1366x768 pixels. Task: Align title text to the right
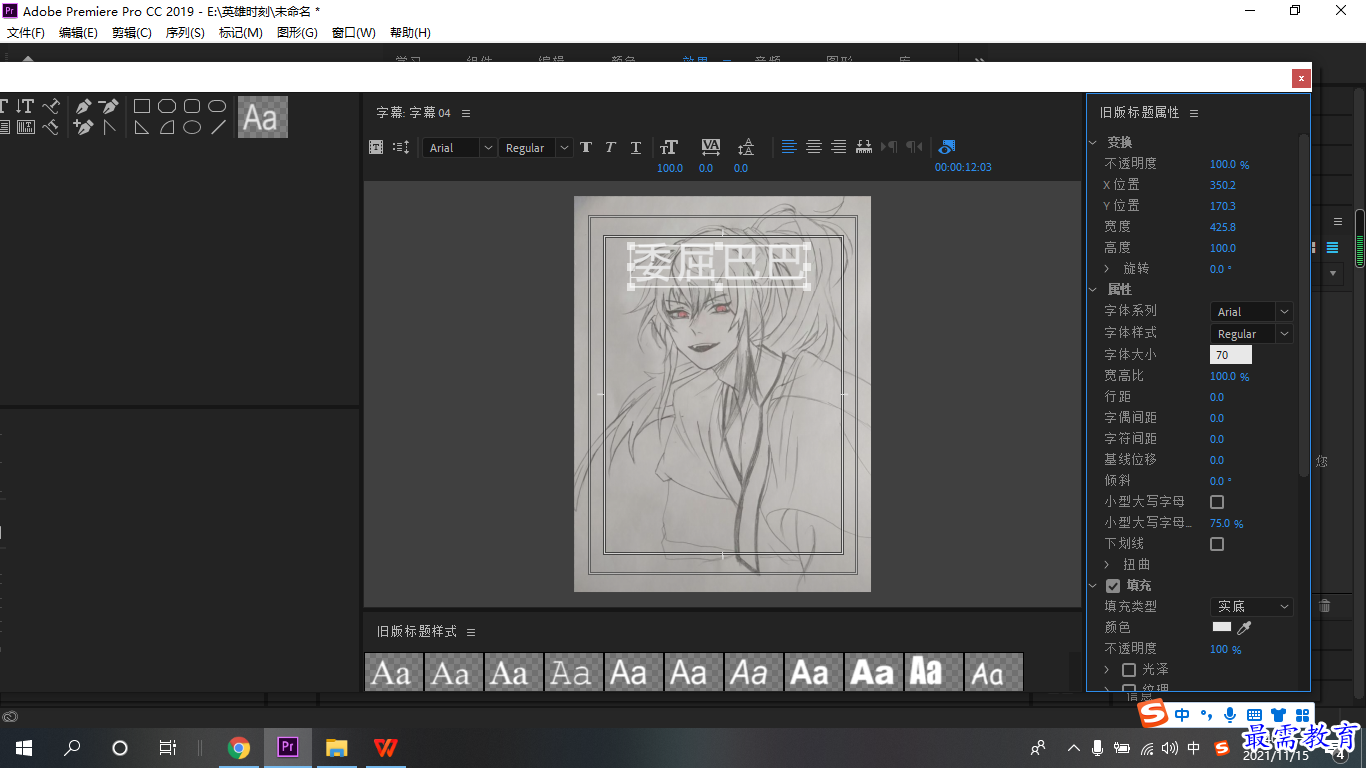(x=839, y=147)
